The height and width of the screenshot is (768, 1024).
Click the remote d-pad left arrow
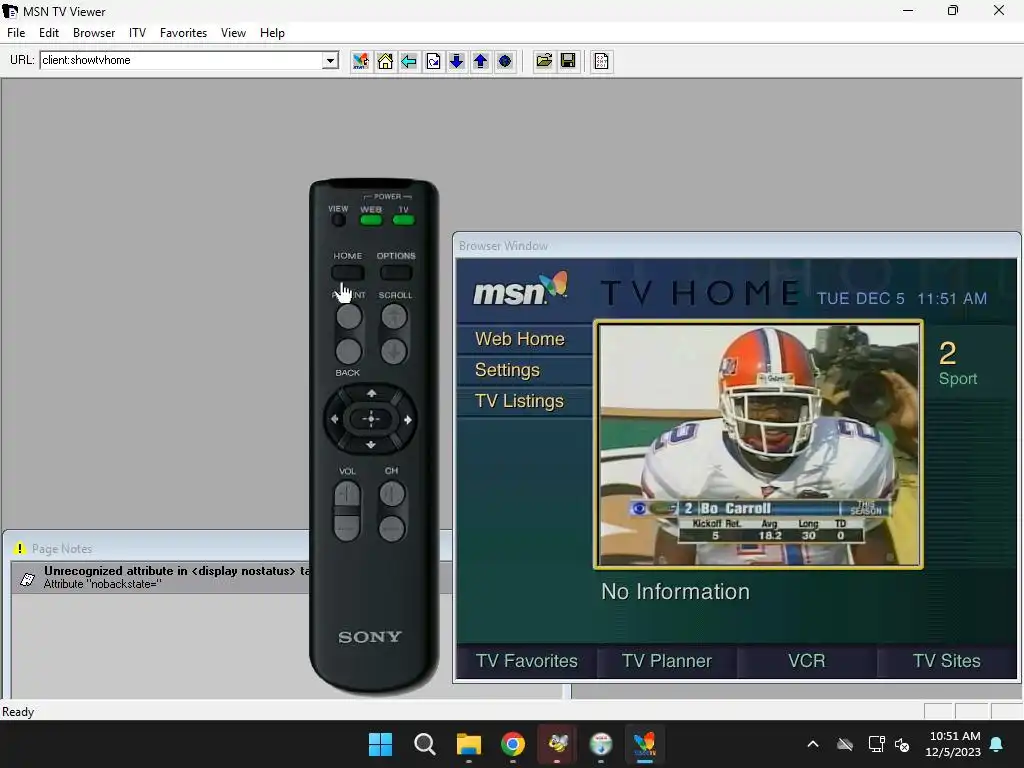pyautogui.click(x=335, y=419)
